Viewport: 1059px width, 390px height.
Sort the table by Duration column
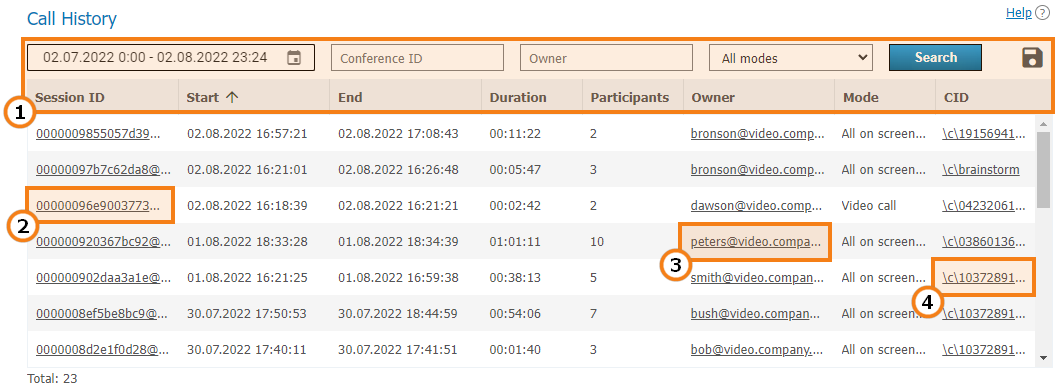click(x=518, y=97)
